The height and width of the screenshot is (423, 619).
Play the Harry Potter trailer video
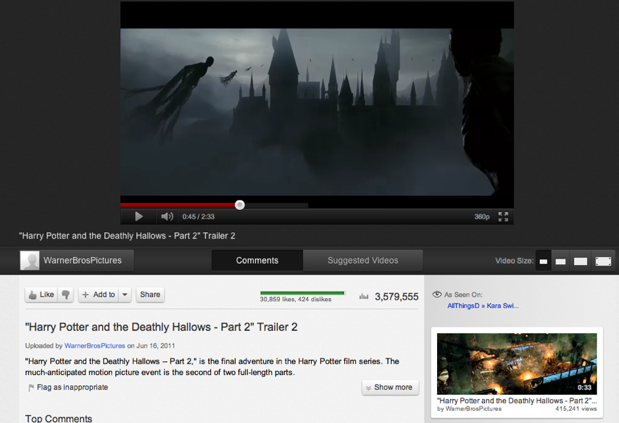[139, 216]
